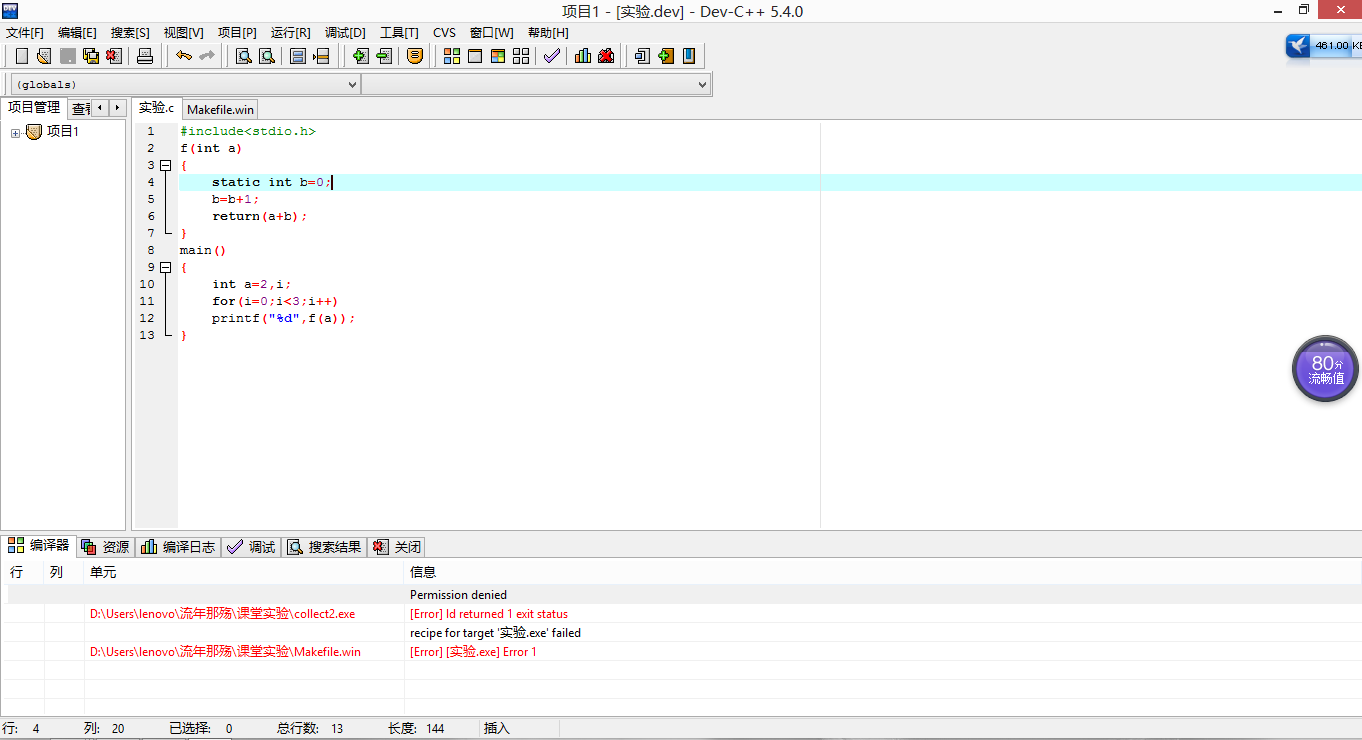Select the 'Permission denied' message row
Viewport: 1362px width, 740px height.
(x=684, y=595)
